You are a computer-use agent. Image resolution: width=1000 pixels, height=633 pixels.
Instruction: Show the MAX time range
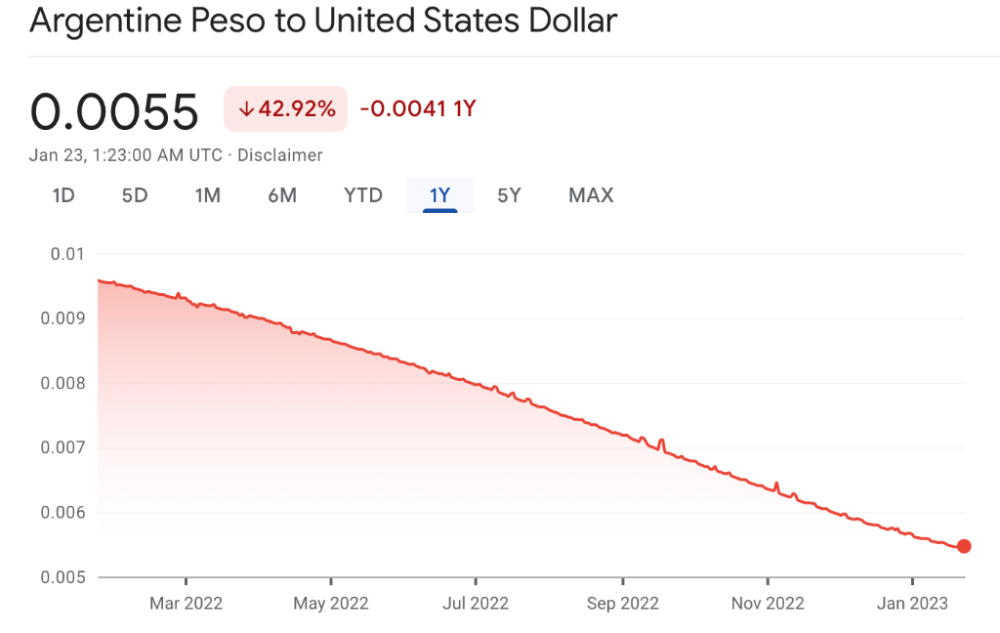click(591, 196)
